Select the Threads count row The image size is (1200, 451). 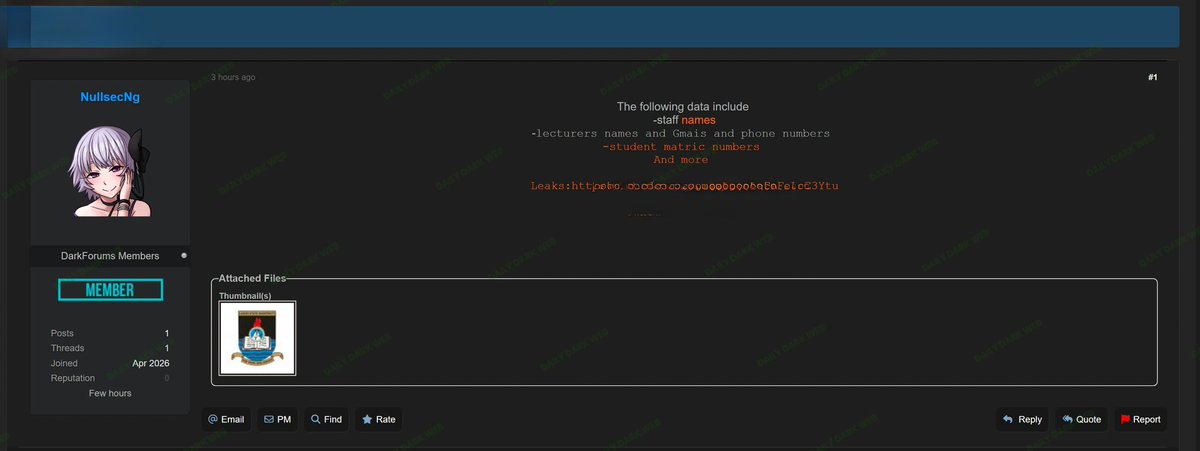tap(110, 348)
